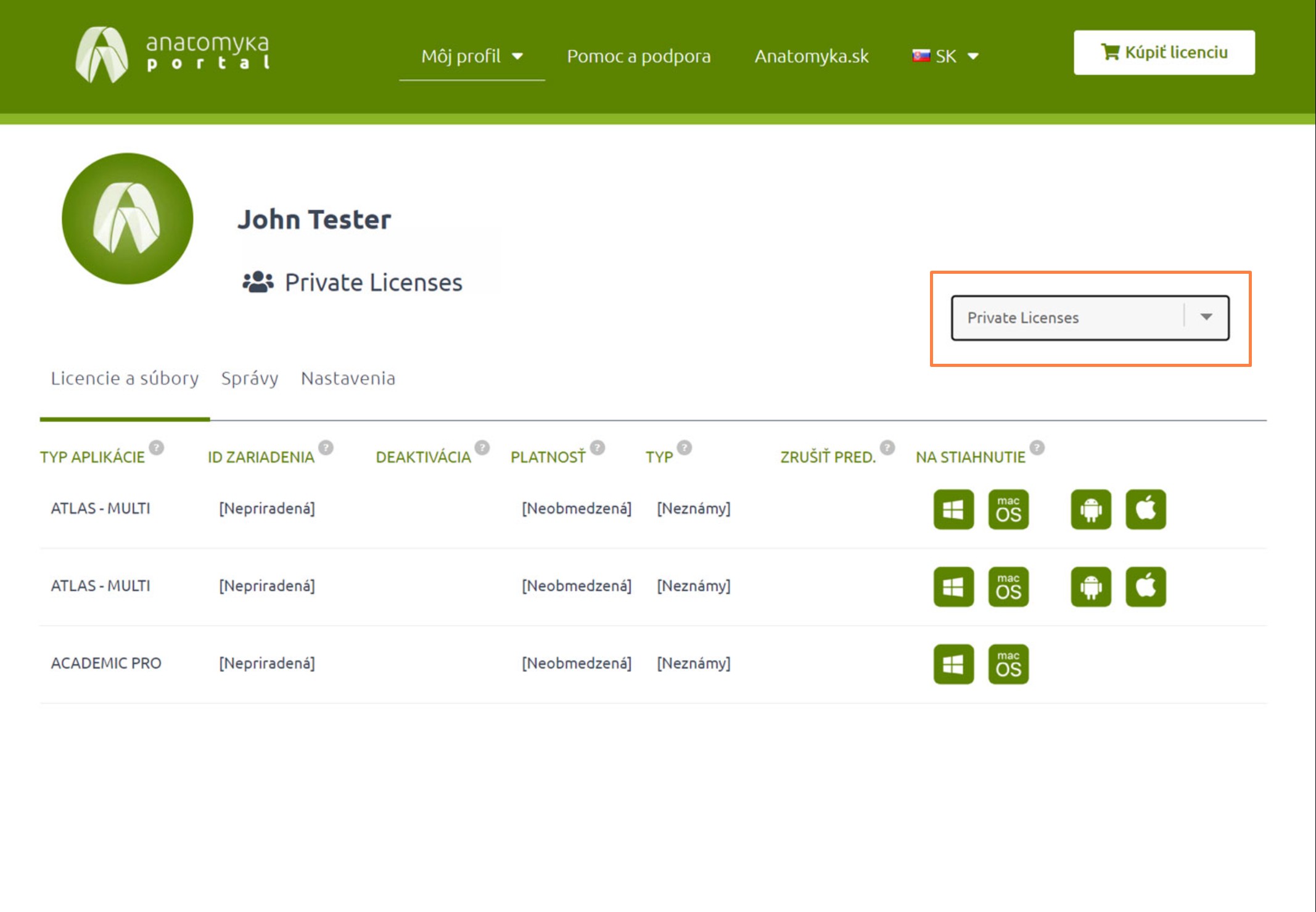Click help icon beside NA STIAHNUTIE header
The height and width of the screenshot is (912, 1316).
pyautogui.click(x=1037, y=448)
